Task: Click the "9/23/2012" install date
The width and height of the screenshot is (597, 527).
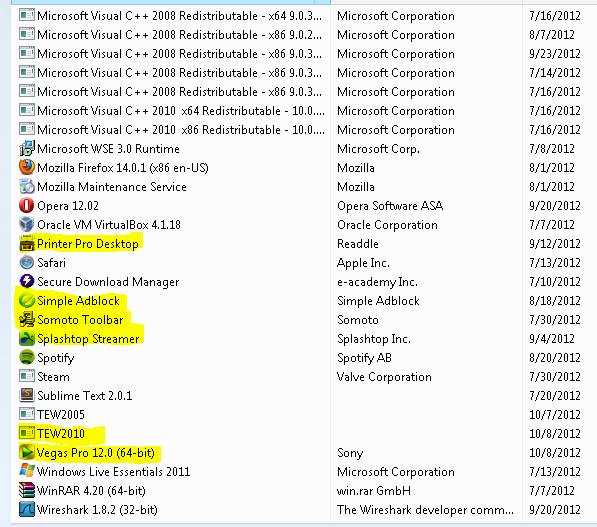Action: (x=555, y=54)
